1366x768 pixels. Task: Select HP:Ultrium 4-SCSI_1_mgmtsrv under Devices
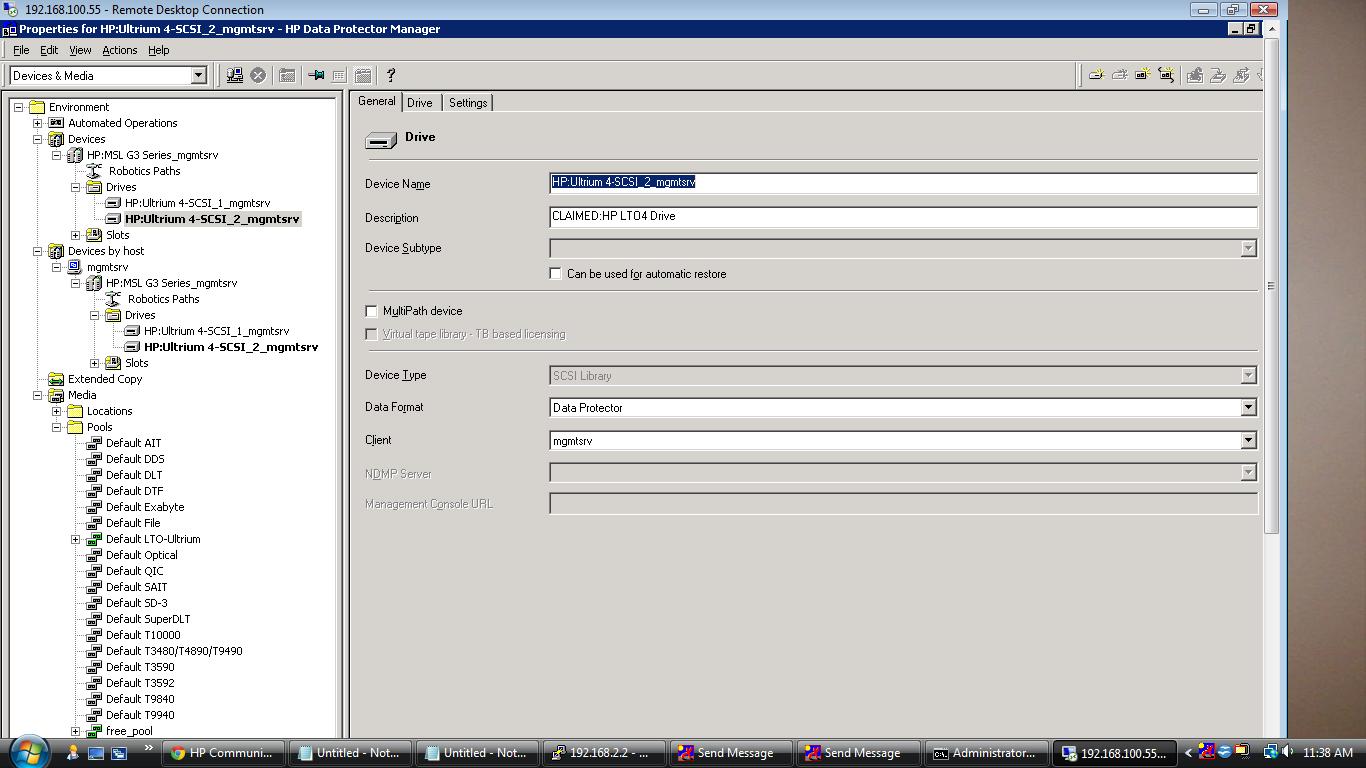197,203
